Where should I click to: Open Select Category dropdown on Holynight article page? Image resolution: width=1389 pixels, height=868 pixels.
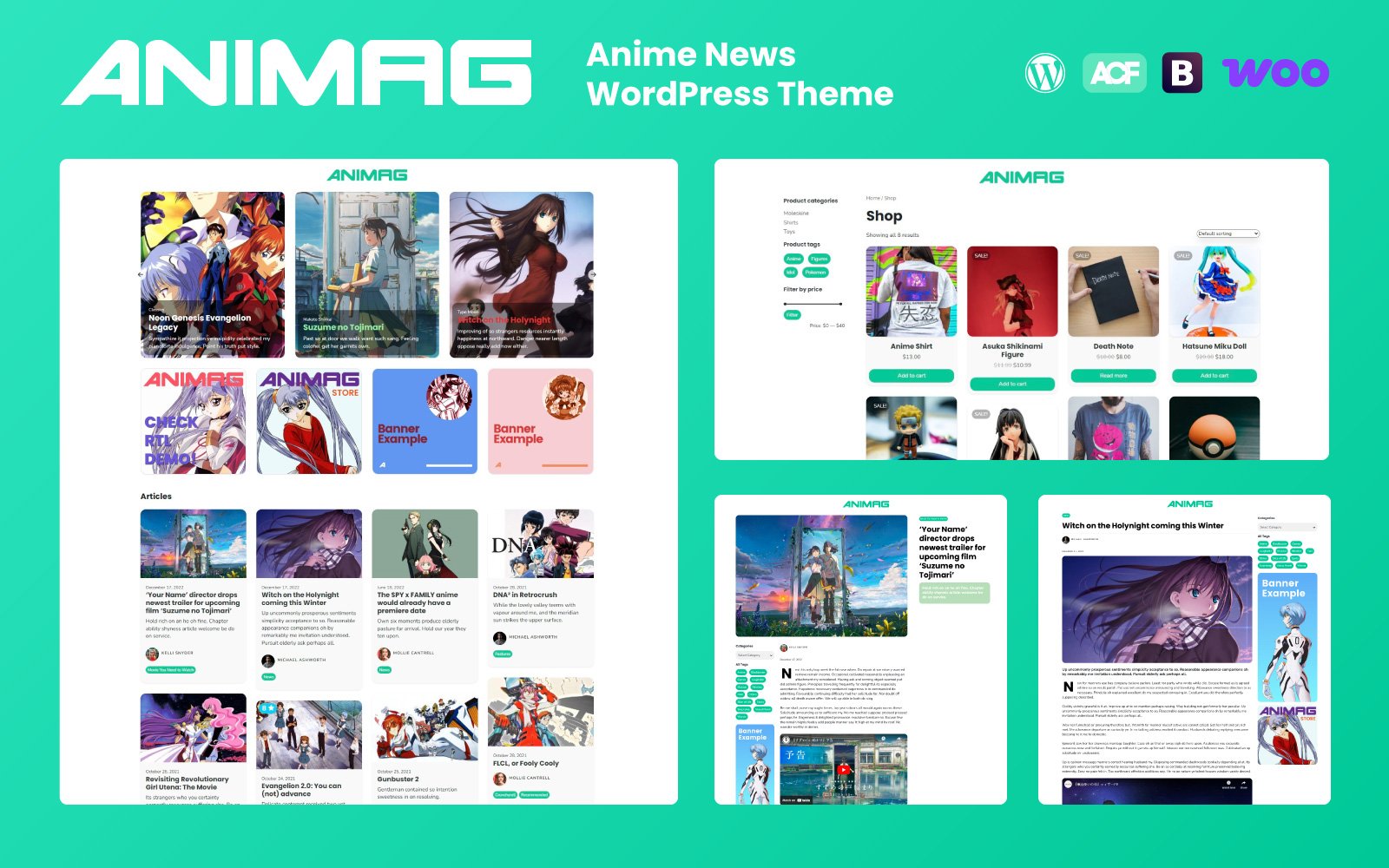(1287, 527)
